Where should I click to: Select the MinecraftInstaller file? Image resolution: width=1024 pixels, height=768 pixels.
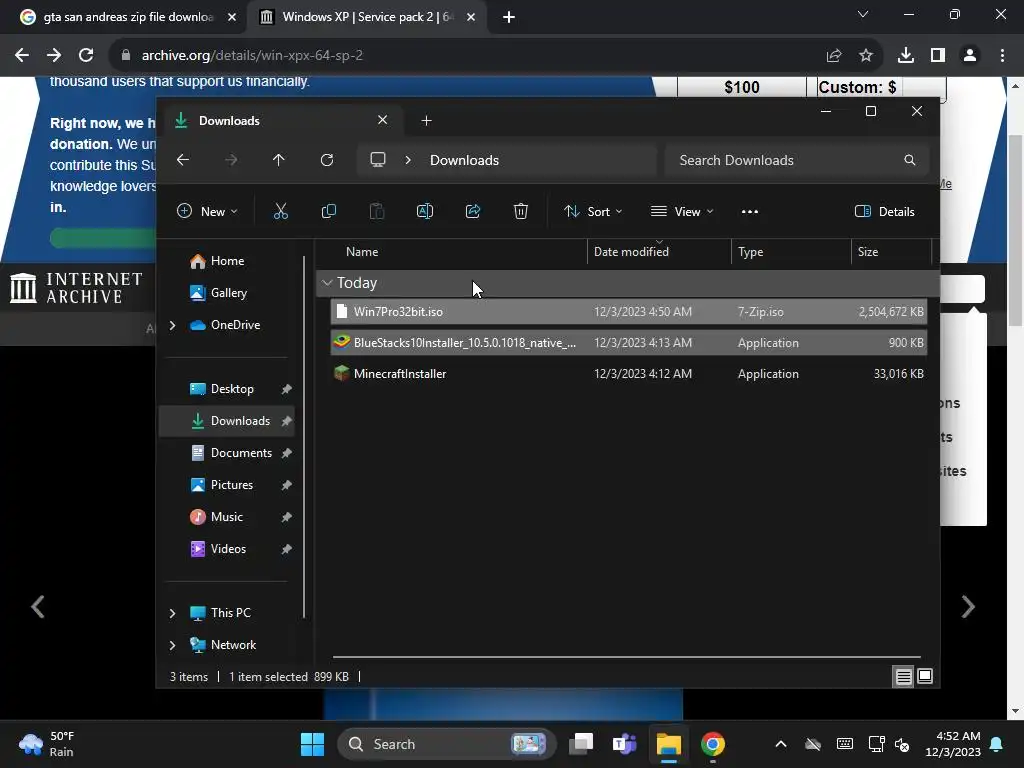coord(628,374)
